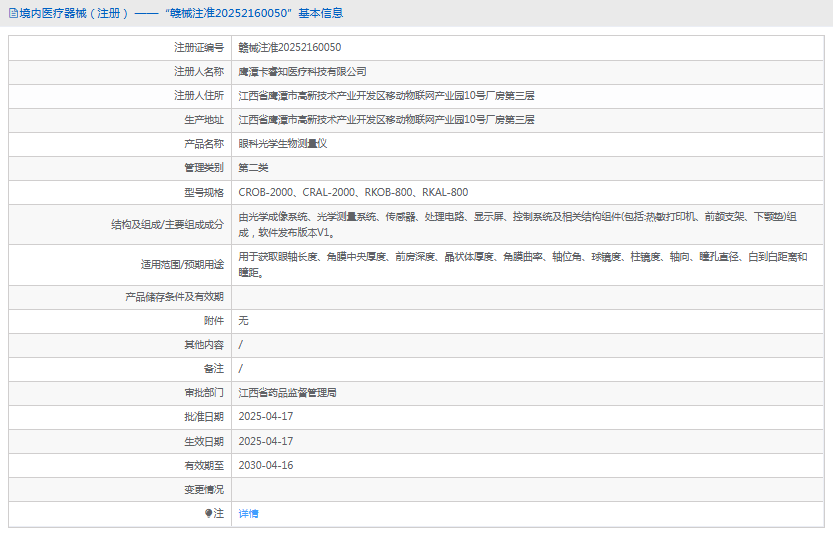The height and width of the screenshot is (535, 833).
Task: Select registration number 赣械注准20252160050 in the table
Action: (x=290, y=48)
